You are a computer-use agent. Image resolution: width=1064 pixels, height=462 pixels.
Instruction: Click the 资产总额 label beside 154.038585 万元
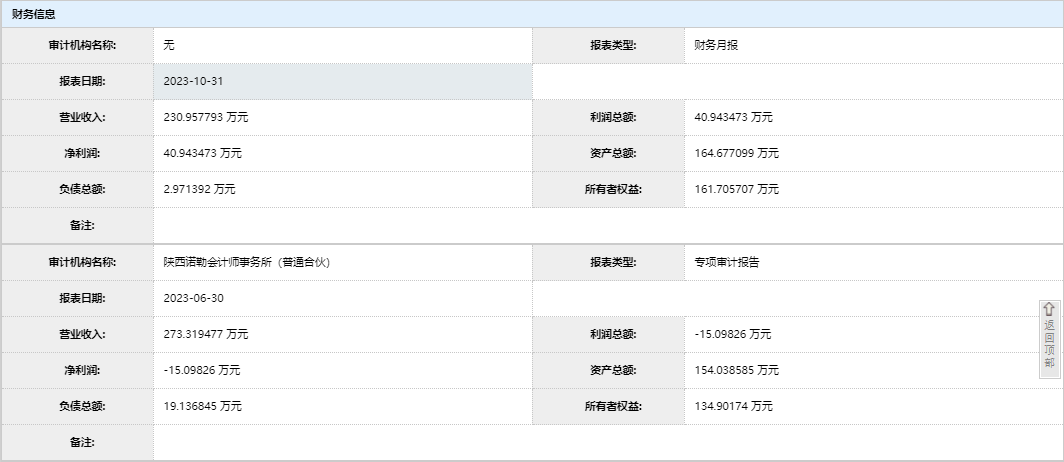pos(613,370)
